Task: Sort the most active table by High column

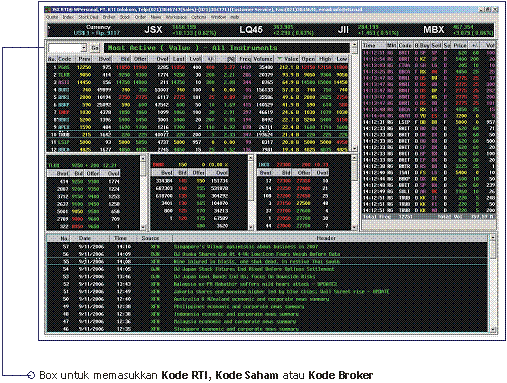Action: 325,59
